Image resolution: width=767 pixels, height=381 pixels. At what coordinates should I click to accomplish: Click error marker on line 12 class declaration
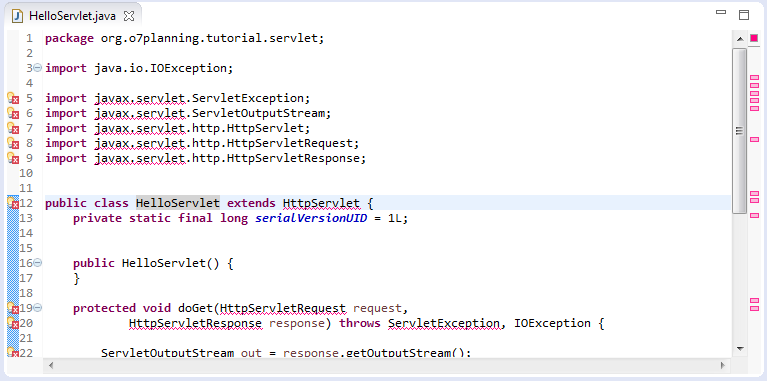(13, 203)
